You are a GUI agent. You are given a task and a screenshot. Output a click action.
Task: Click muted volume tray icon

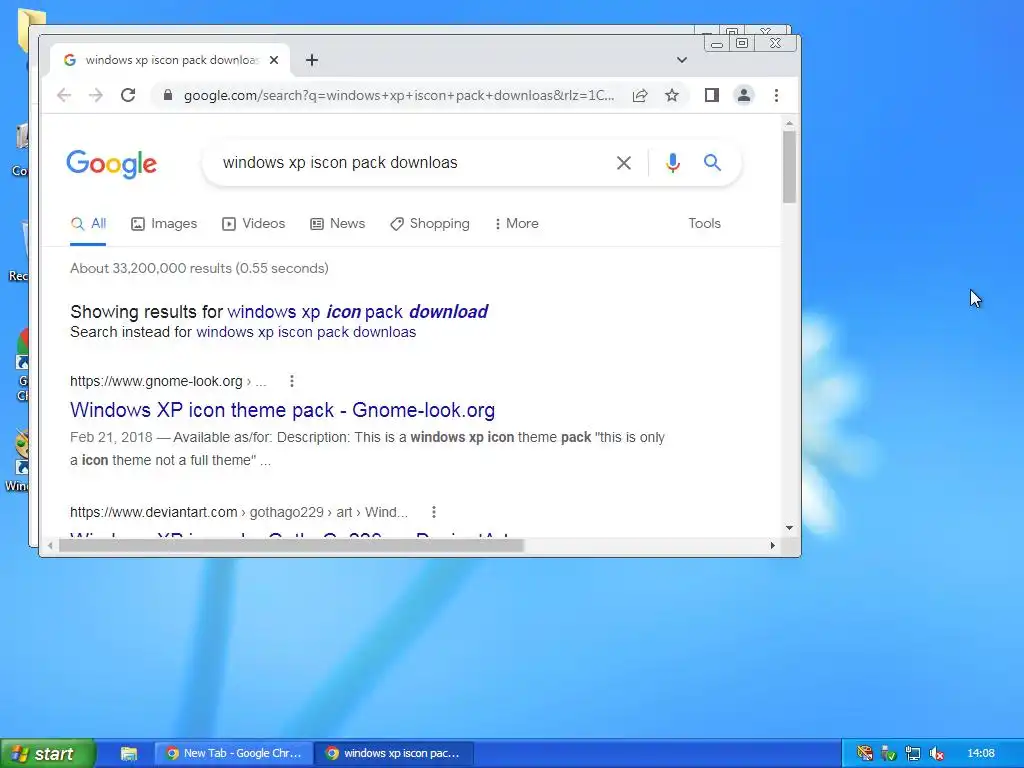(x=936, y=754)
